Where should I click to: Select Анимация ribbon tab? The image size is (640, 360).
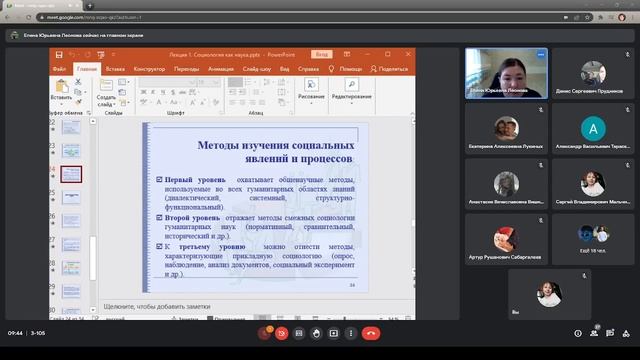pos(221,69)
